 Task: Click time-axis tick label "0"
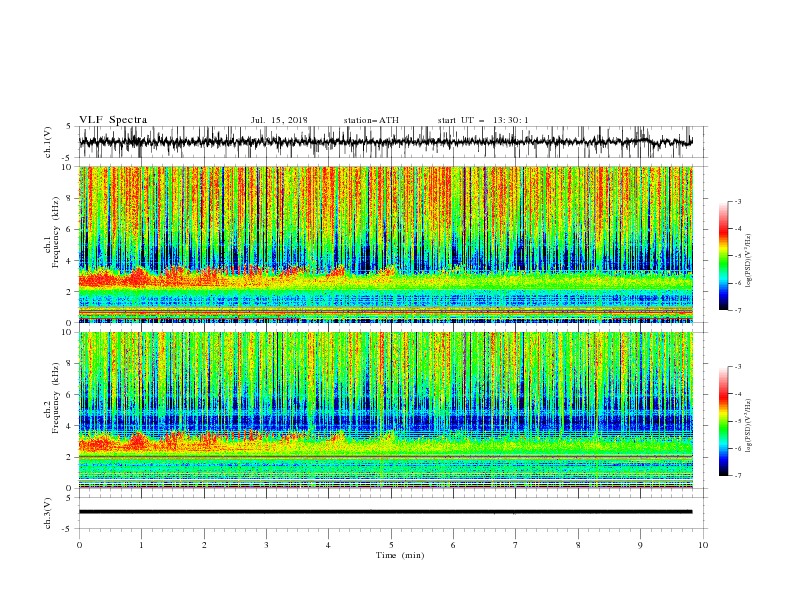pyautogui.click(x=79, y=545)
